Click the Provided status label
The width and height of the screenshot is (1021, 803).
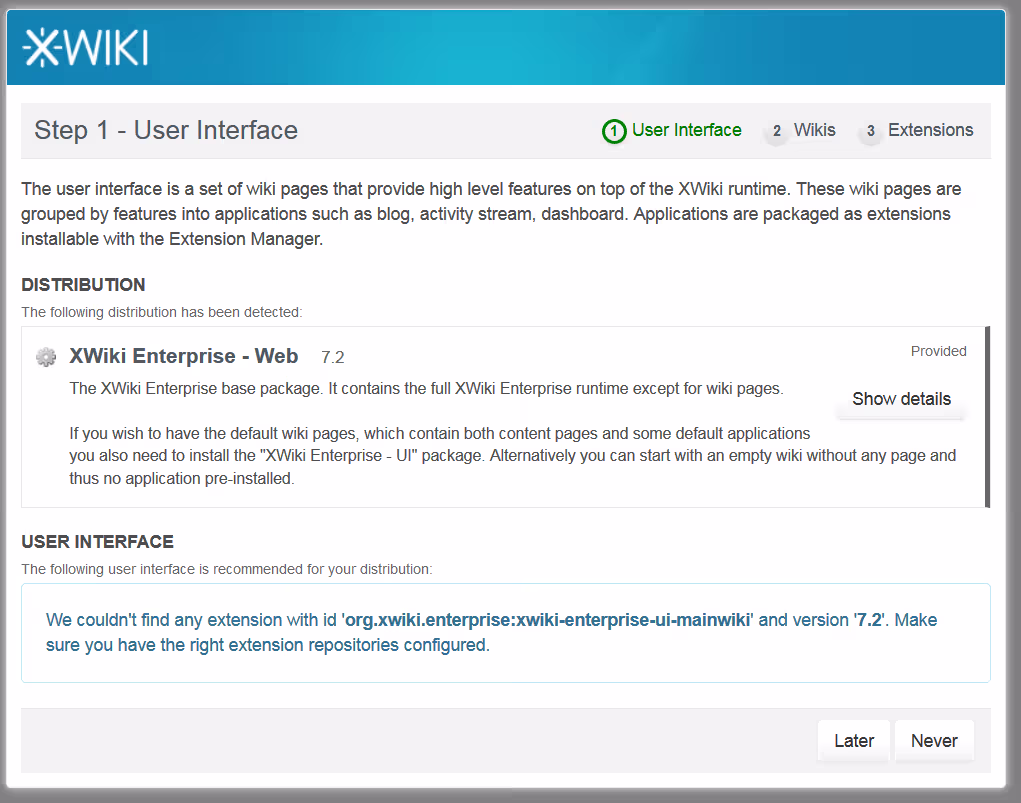click(x=938, y=351)
